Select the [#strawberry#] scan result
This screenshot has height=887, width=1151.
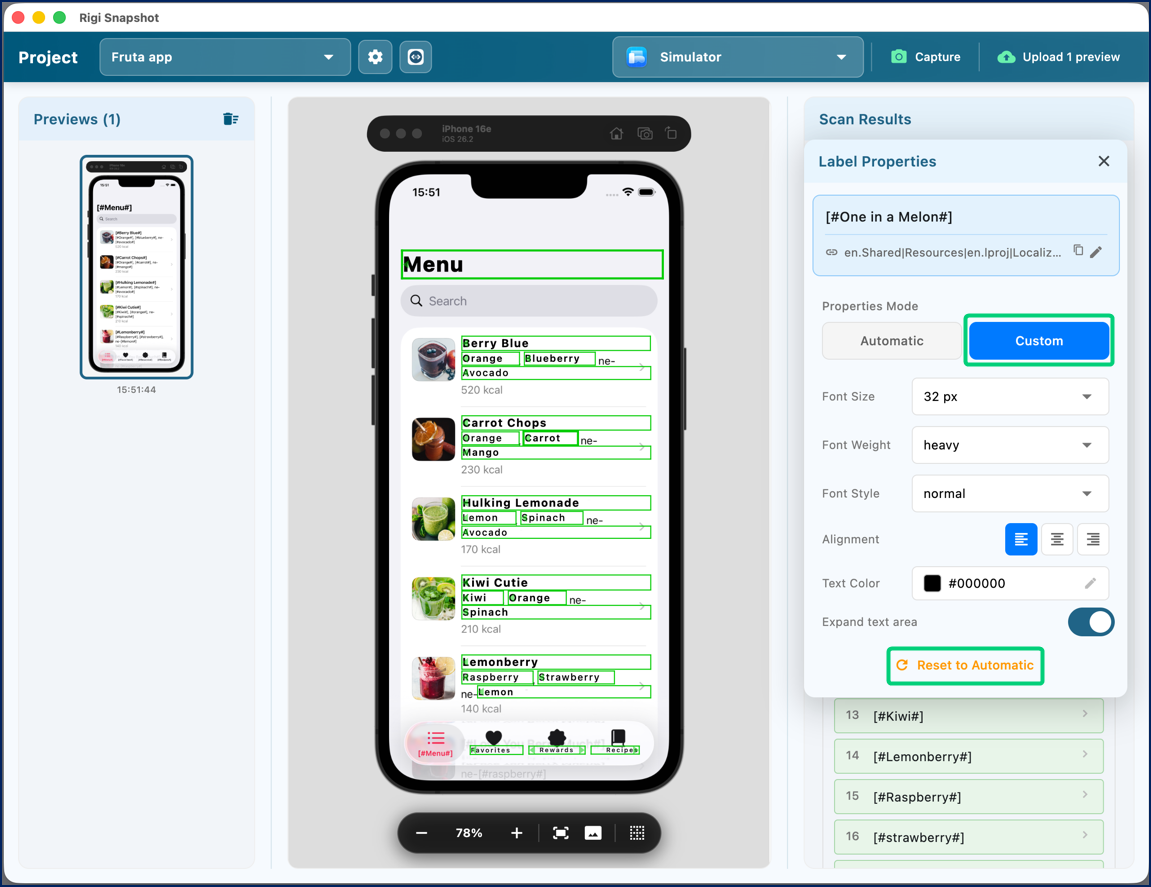click(x=968, y=837)
